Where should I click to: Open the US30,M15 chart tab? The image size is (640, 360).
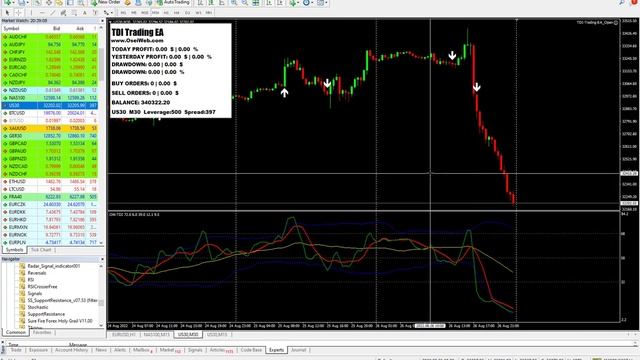217,334
